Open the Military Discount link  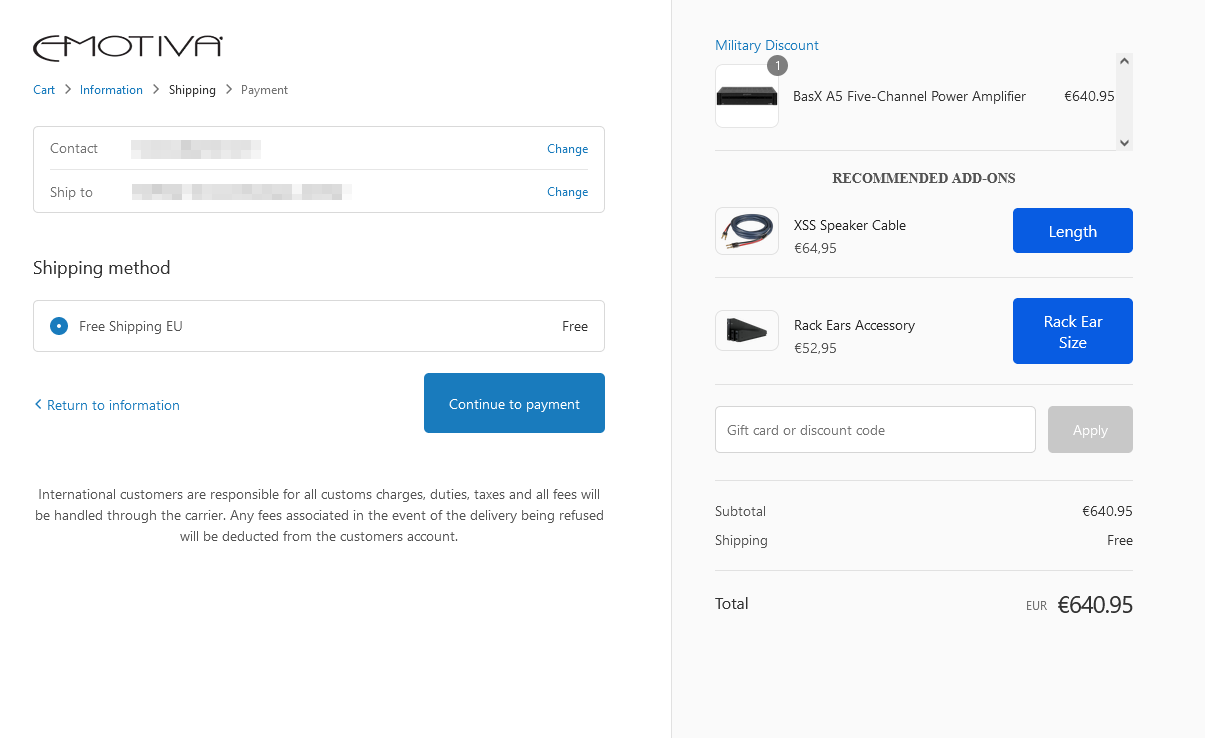point(767,45)
